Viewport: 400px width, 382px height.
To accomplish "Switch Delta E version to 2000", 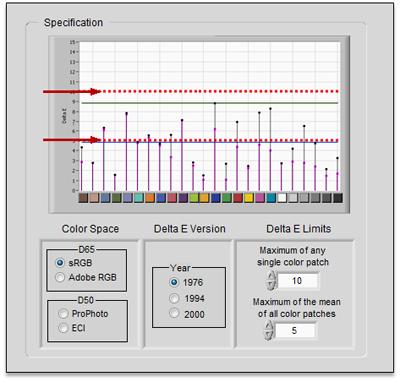I will pyautogui.click(x=174, y=313).
